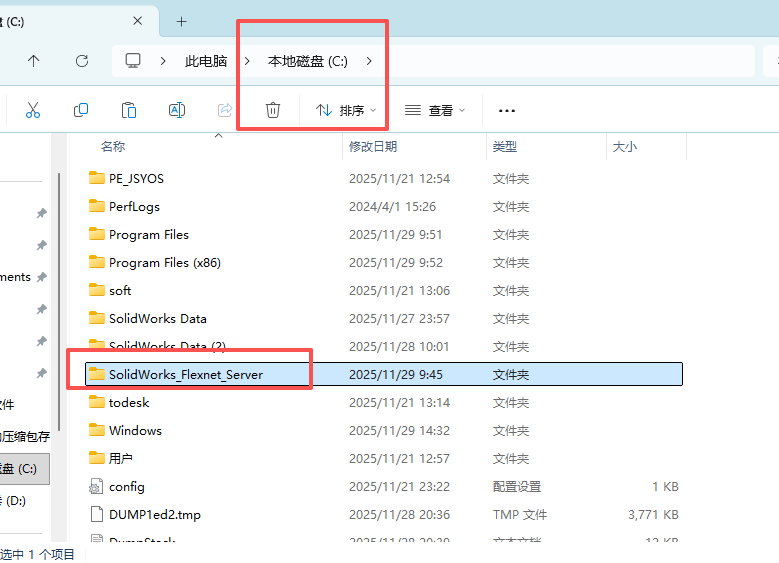Sort by 大小 column header

pos(624,147)
